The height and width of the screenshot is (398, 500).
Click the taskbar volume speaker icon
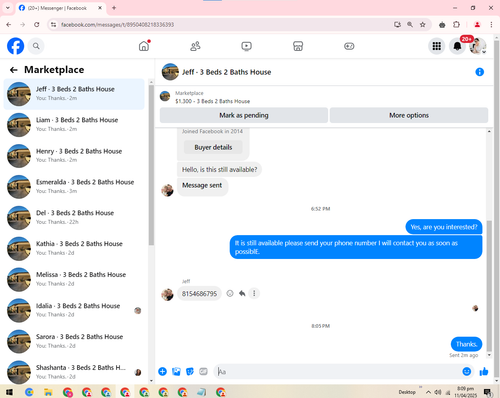click(x=438, y=392)
